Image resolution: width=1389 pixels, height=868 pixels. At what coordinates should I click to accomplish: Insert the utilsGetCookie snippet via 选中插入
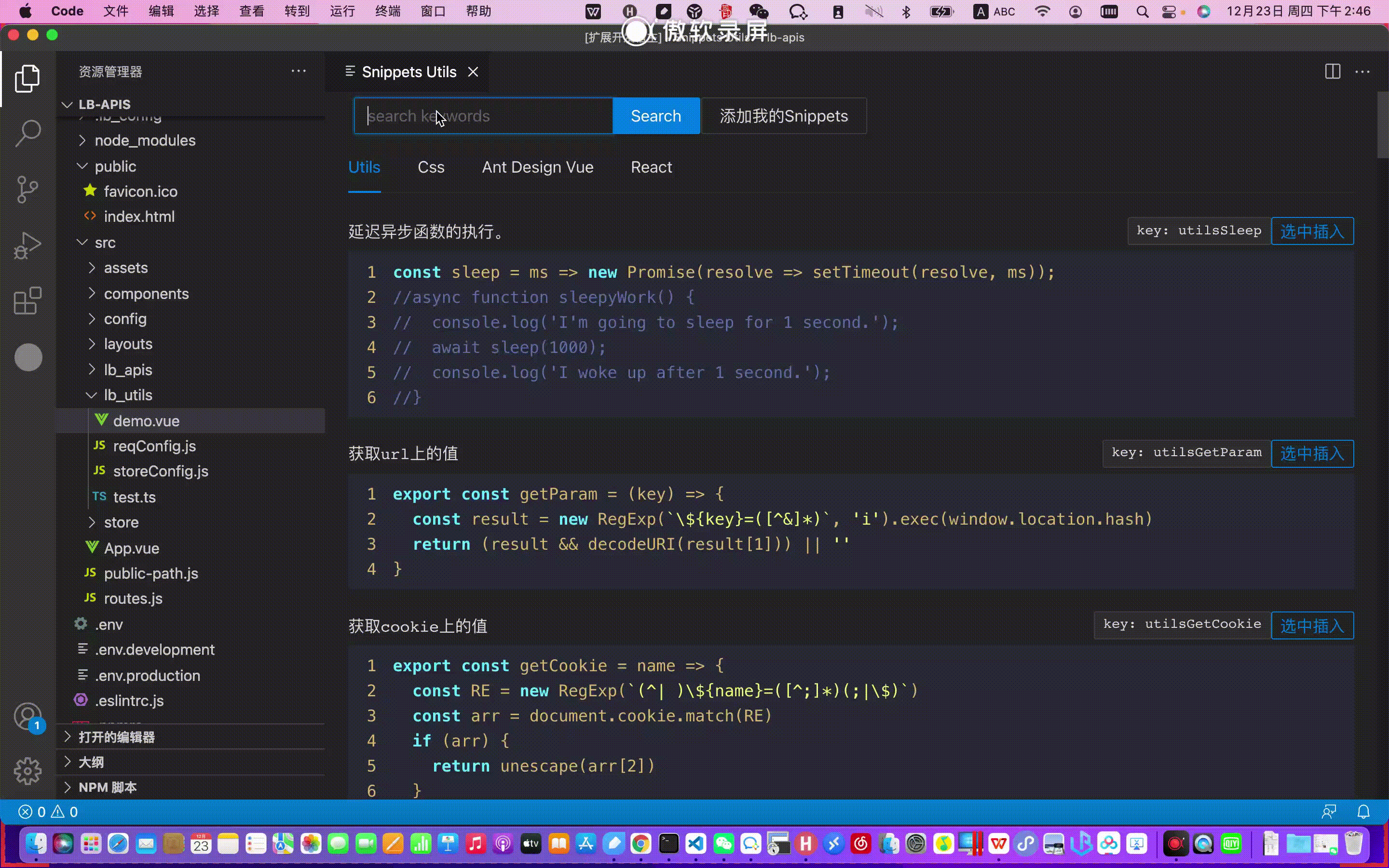coord(1312,625)
